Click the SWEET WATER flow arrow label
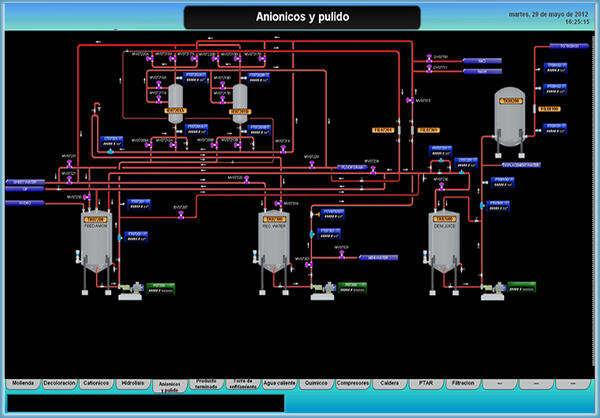 coord(25,182)
